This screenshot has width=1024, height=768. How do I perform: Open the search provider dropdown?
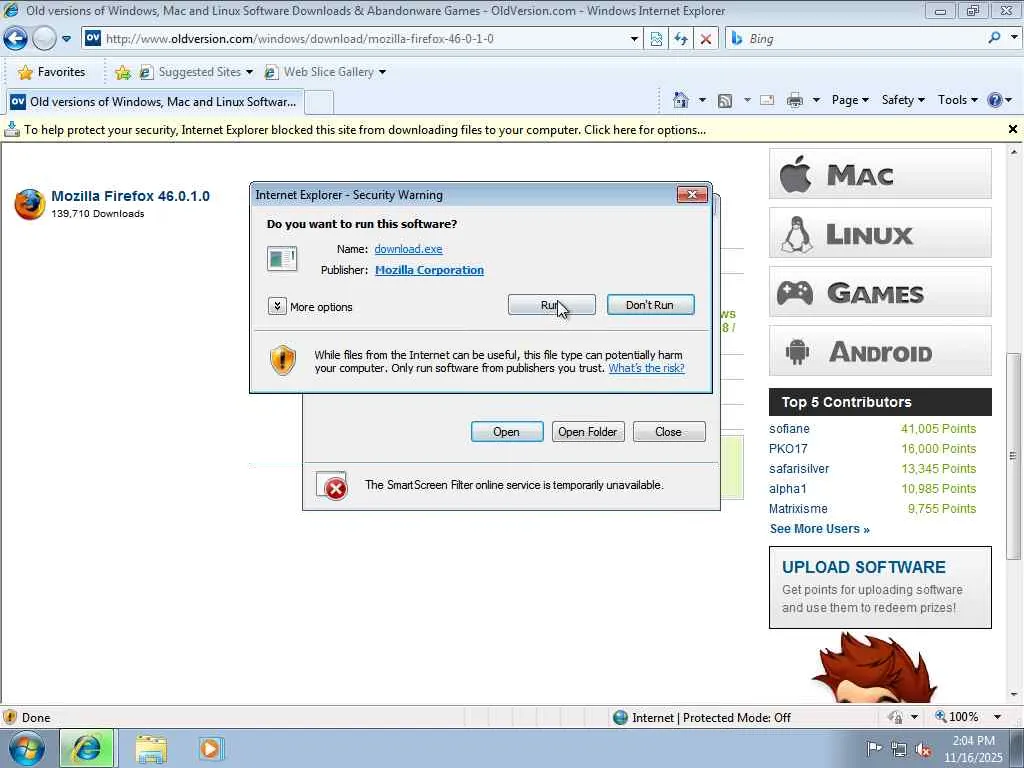tap(1014, 38)
